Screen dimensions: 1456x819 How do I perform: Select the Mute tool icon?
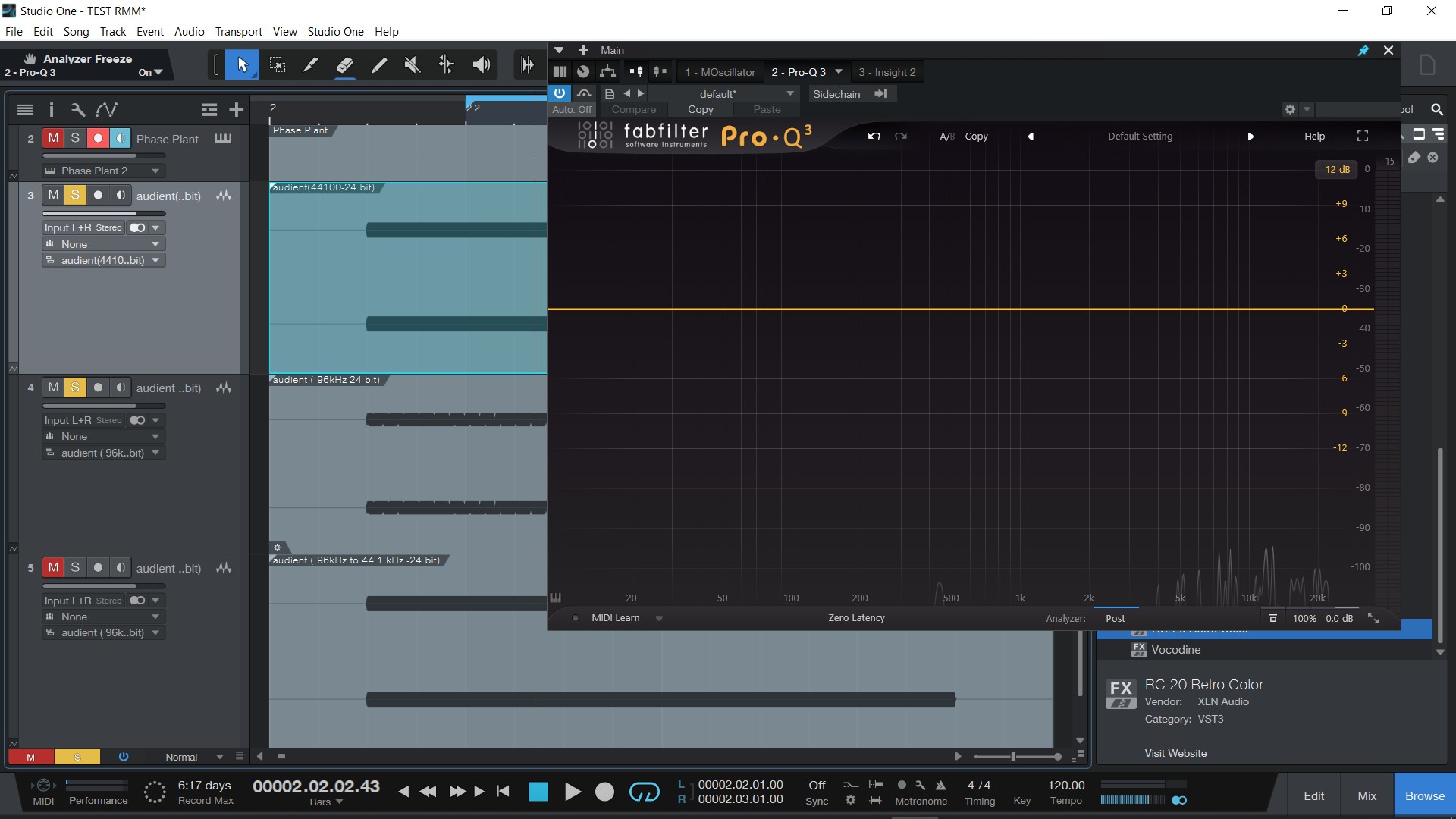tap(413, 65)
